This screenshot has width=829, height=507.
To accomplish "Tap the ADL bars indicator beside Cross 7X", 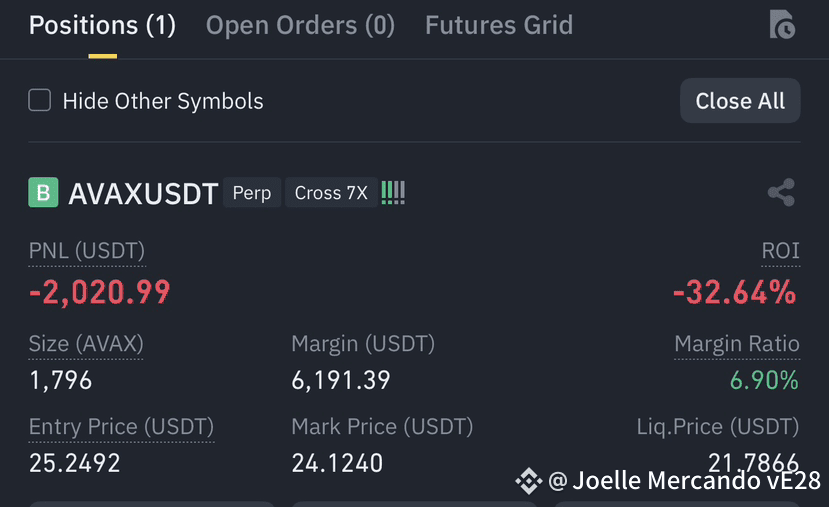I will 393,192.
